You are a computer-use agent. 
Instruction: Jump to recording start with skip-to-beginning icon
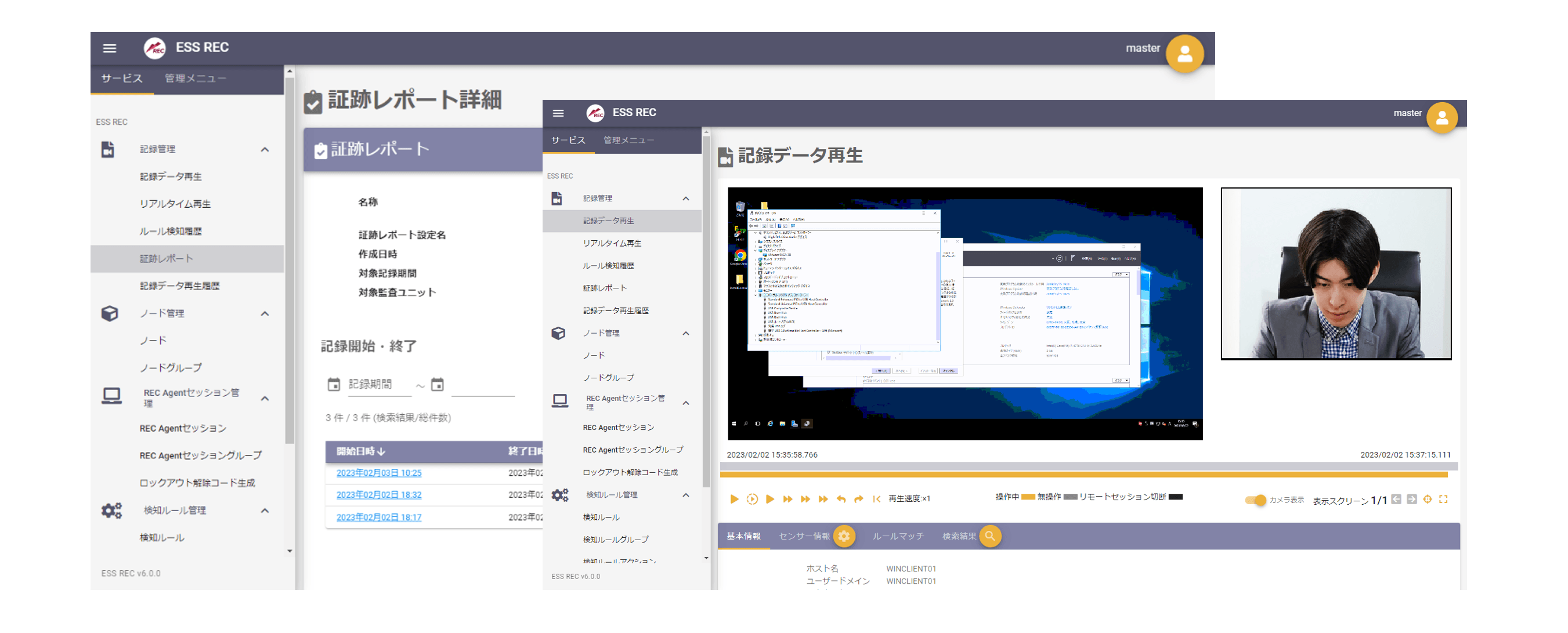[876, 499]
